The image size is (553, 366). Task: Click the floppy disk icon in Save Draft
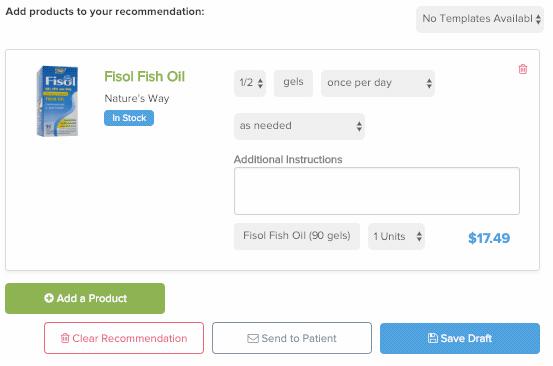433,338
